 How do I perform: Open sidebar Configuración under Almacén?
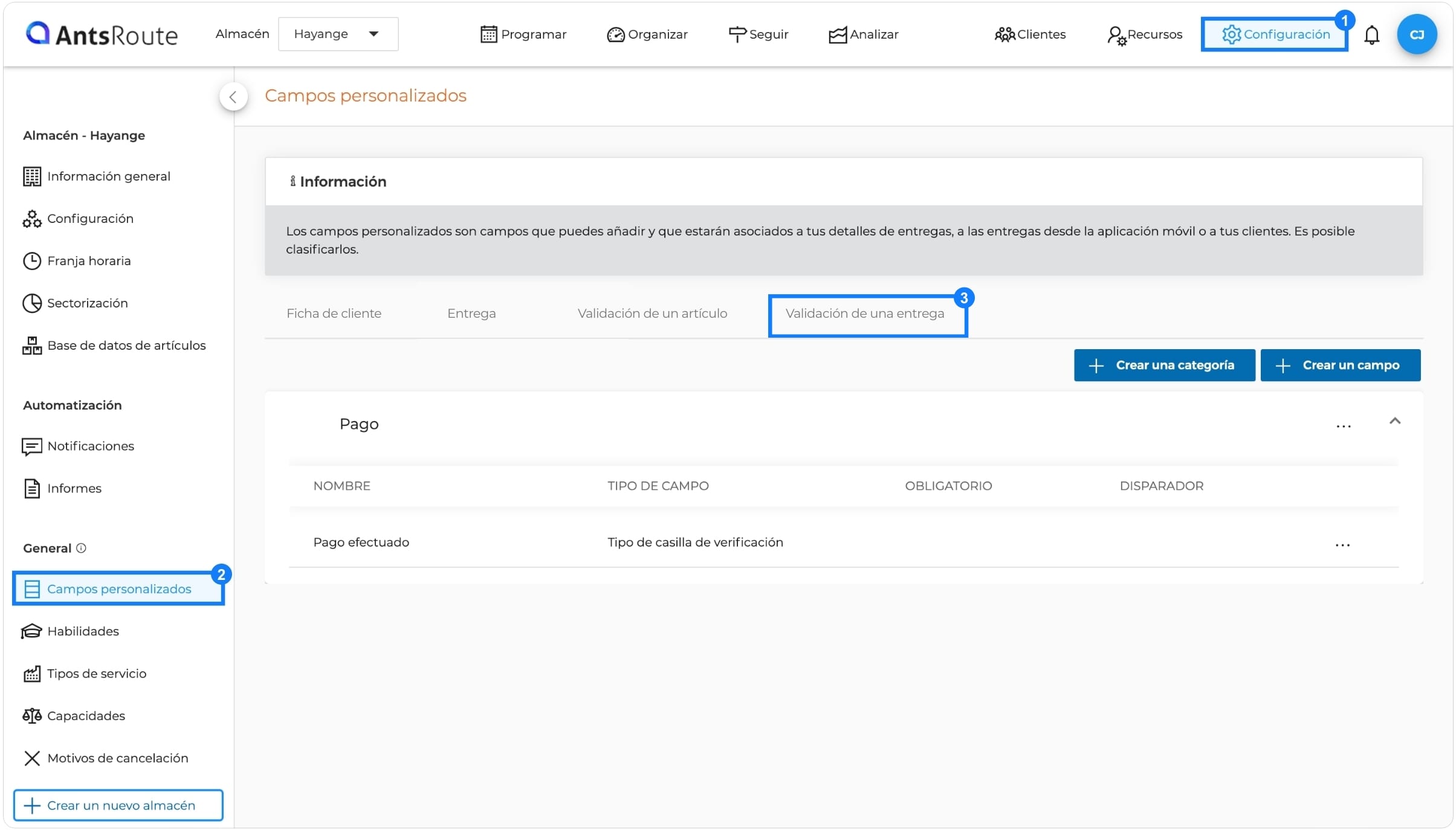pos(78,219)
